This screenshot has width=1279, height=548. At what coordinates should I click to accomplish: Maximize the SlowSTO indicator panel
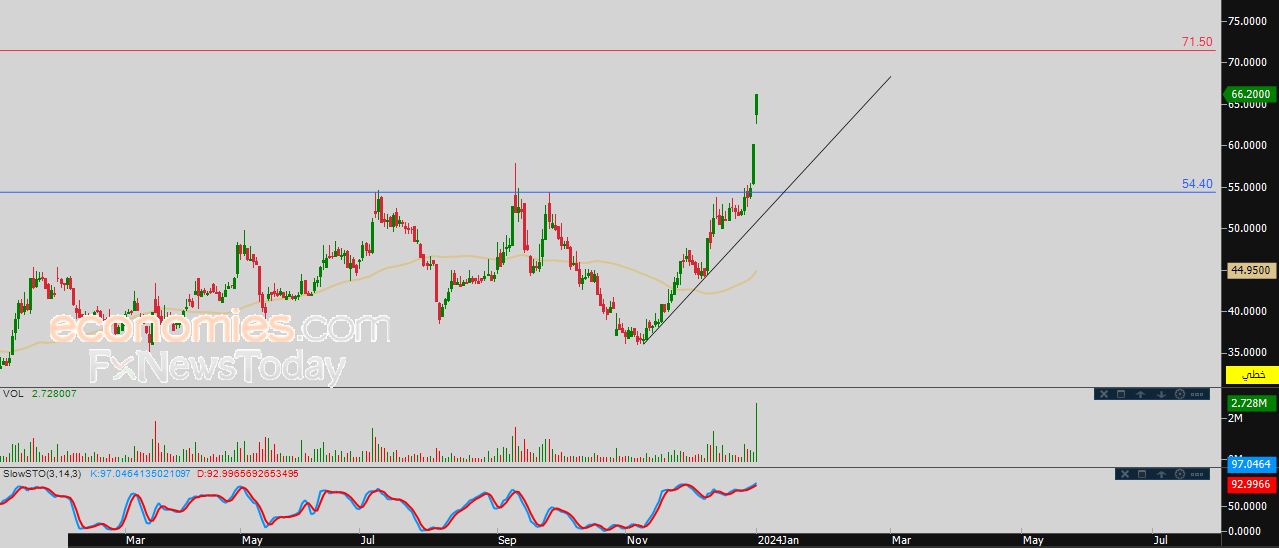[x=1143, y=474]
